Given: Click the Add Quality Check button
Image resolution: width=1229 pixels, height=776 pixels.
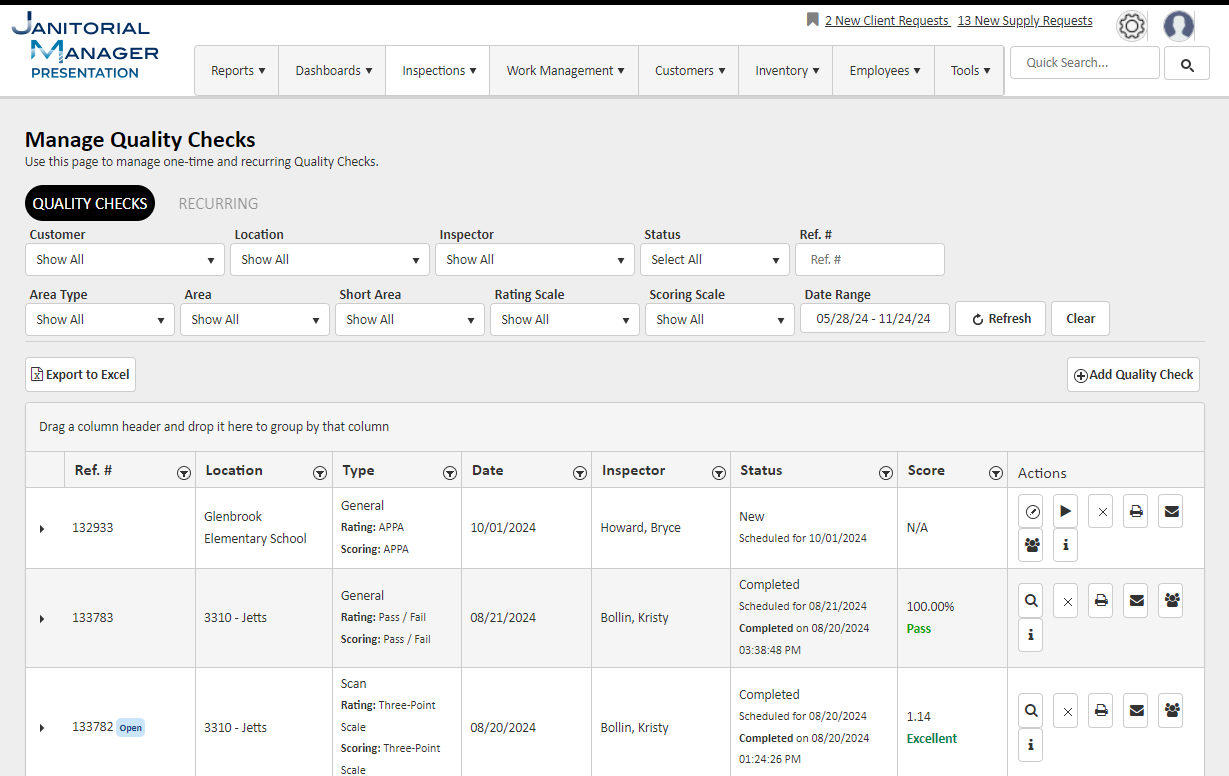Looking at the screenshot, I should tap(1133, 375).
